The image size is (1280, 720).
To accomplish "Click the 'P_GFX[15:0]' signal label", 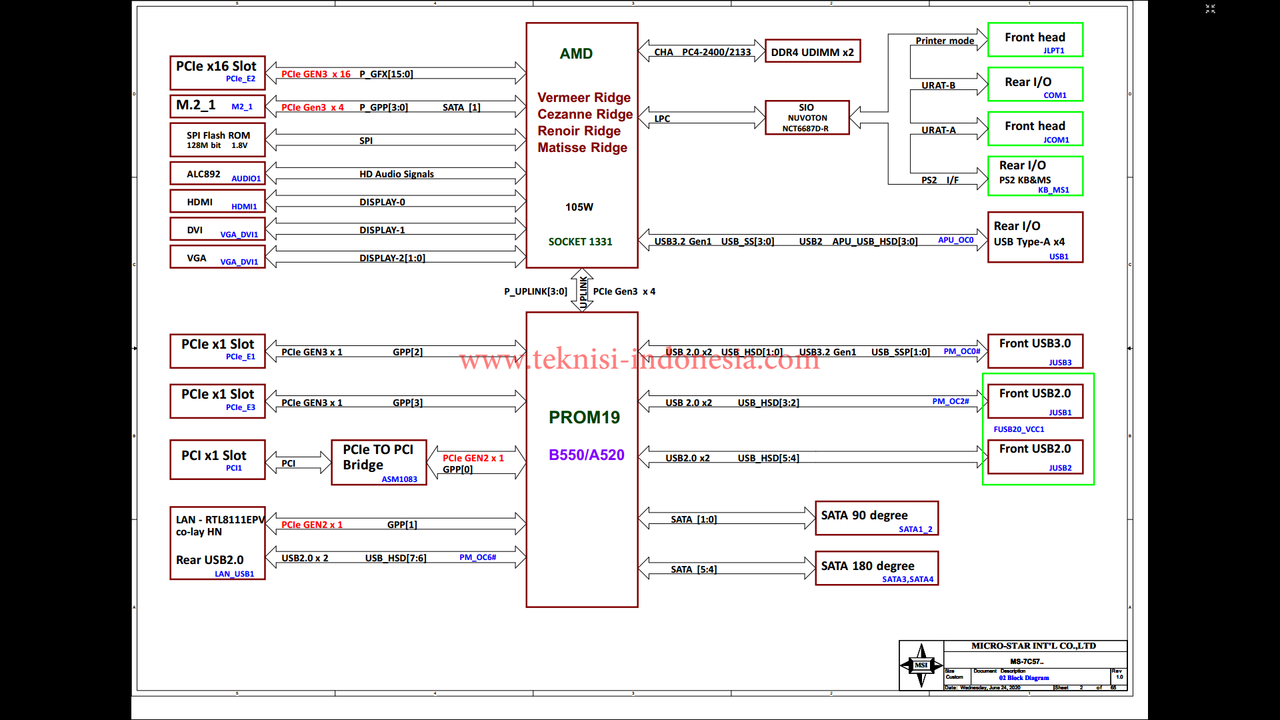I will coord(386,74).
